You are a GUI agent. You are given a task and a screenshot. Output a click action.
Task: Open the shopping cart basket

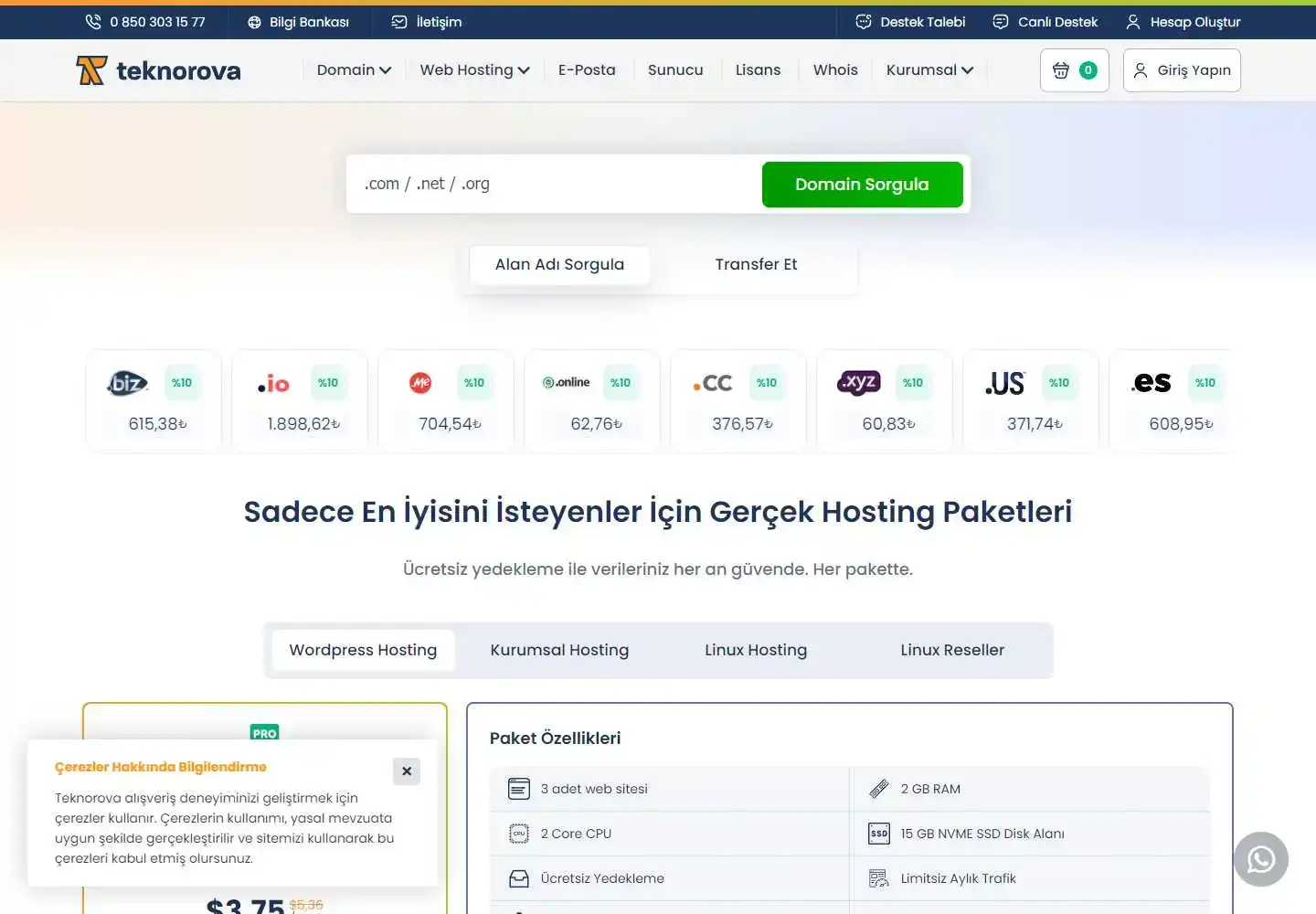click(1075, 70)
